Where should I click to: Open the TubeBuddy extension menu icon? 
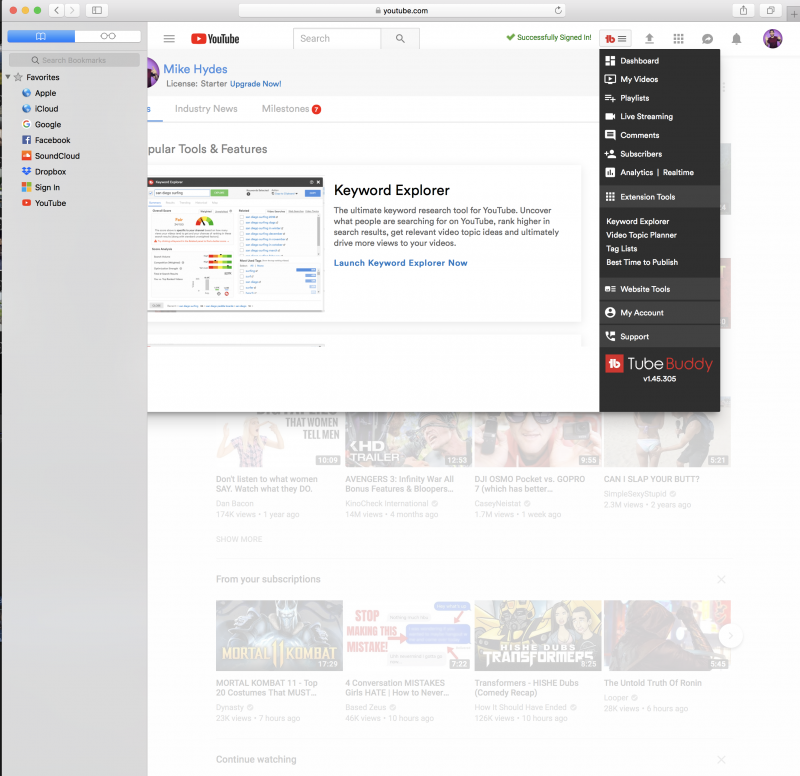coord(615,38)
